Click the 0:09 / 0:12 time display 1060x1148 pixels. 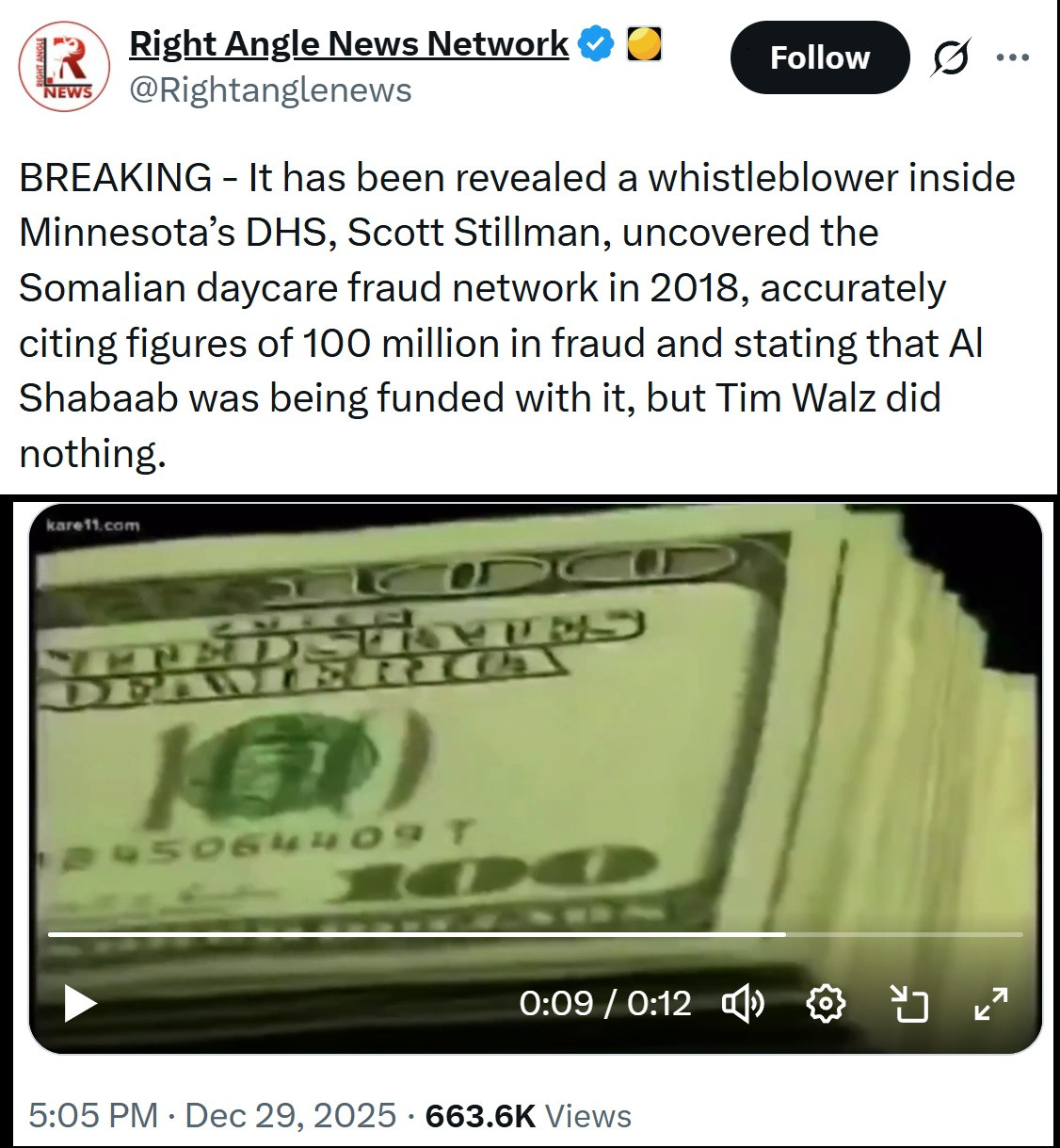pyautogui.click(x=605, y=1004)
